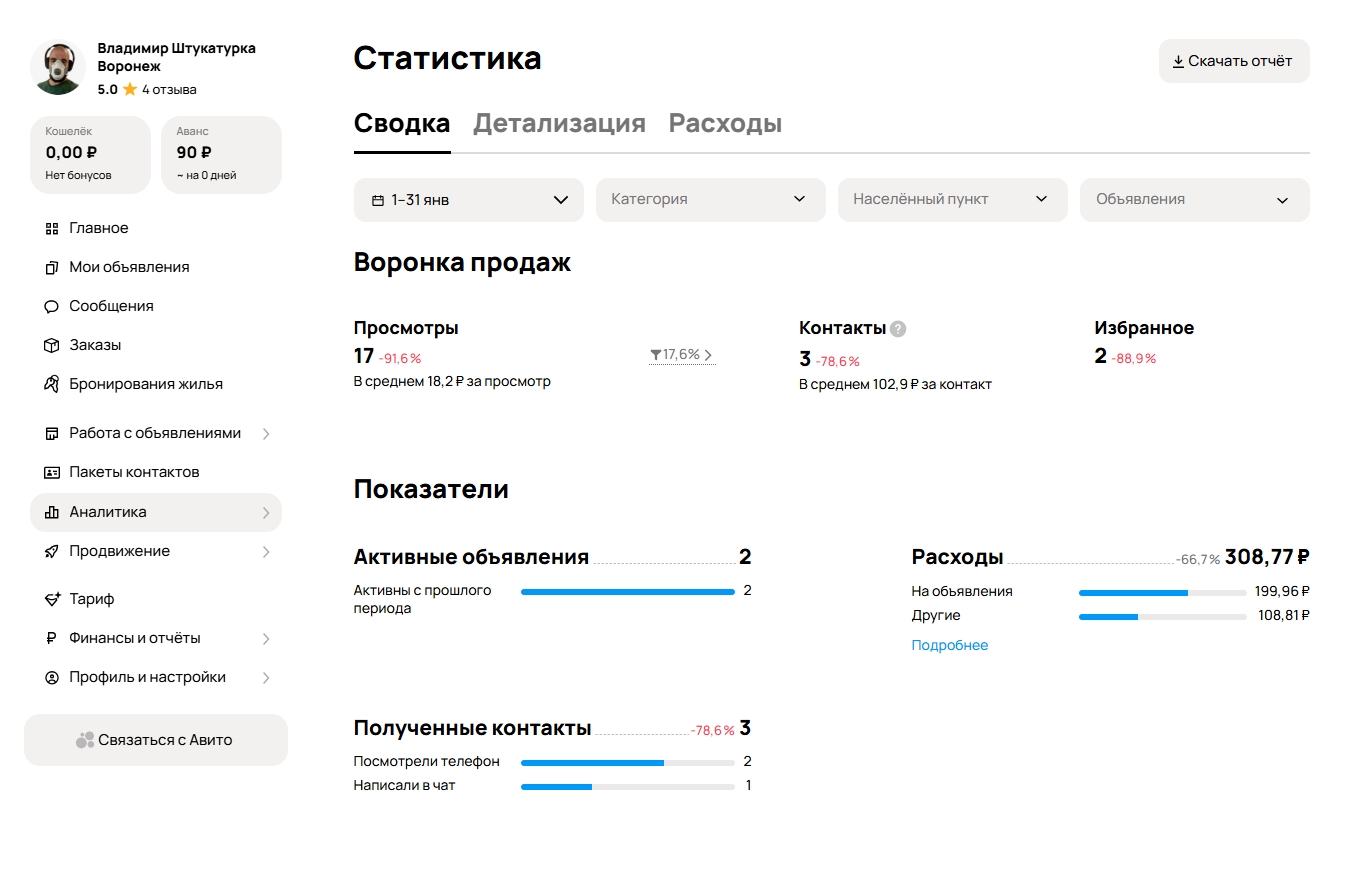Follow the Подробнее link under Расходы

[949, 646]
